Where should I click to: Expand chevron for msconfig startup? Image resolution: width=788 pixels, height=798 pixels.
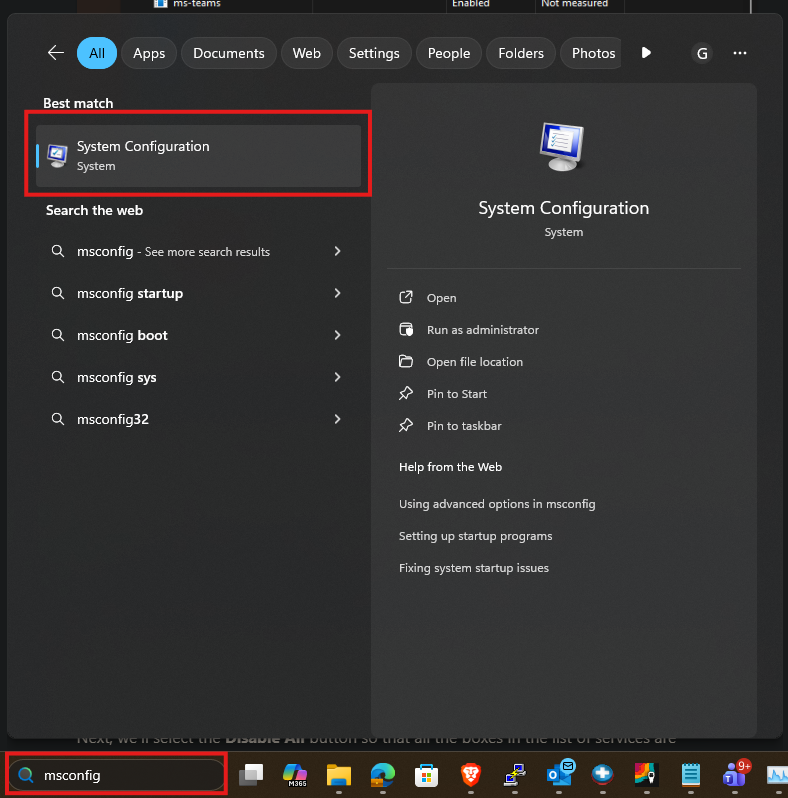point(337,293)
